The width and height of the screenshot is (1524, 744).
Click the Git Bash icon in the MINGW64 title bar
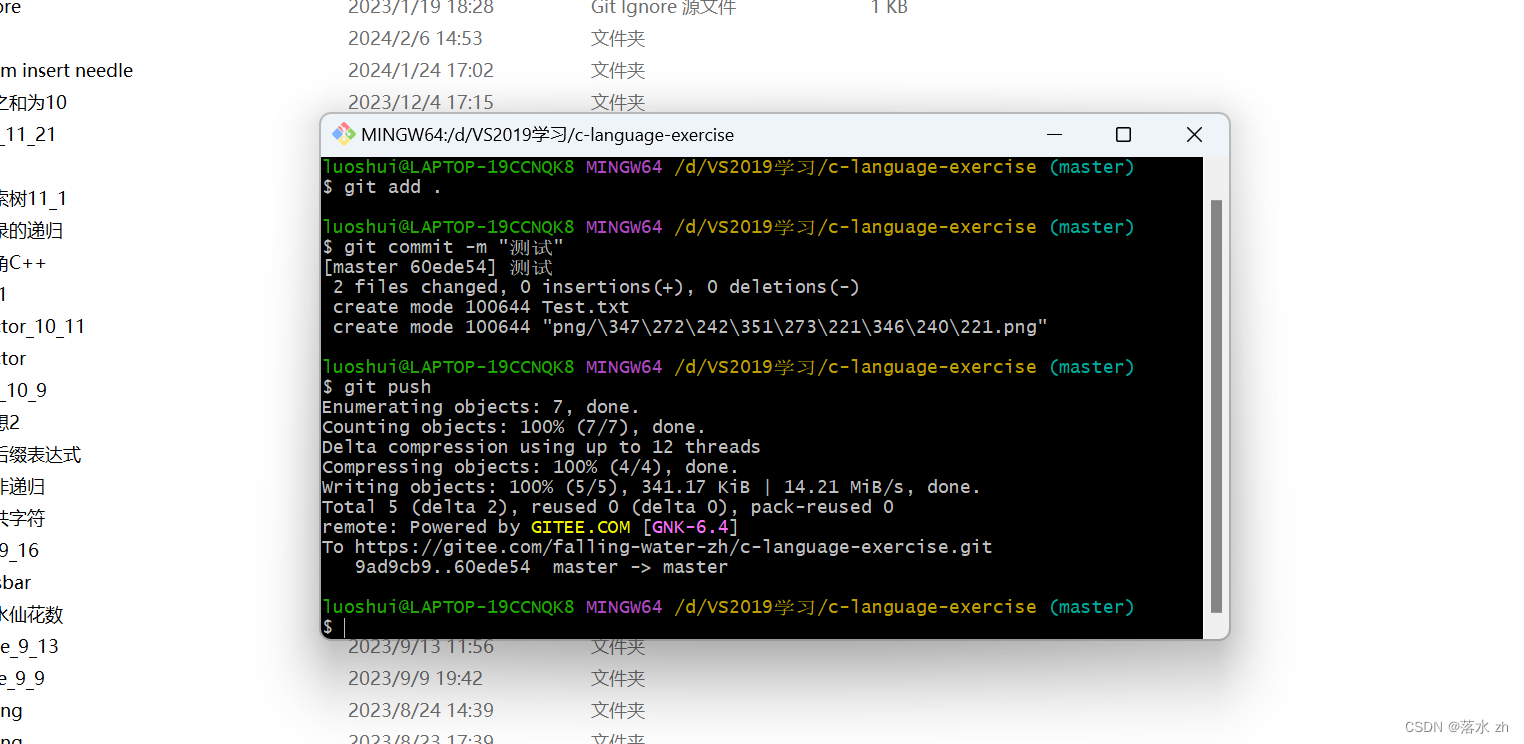344,134
